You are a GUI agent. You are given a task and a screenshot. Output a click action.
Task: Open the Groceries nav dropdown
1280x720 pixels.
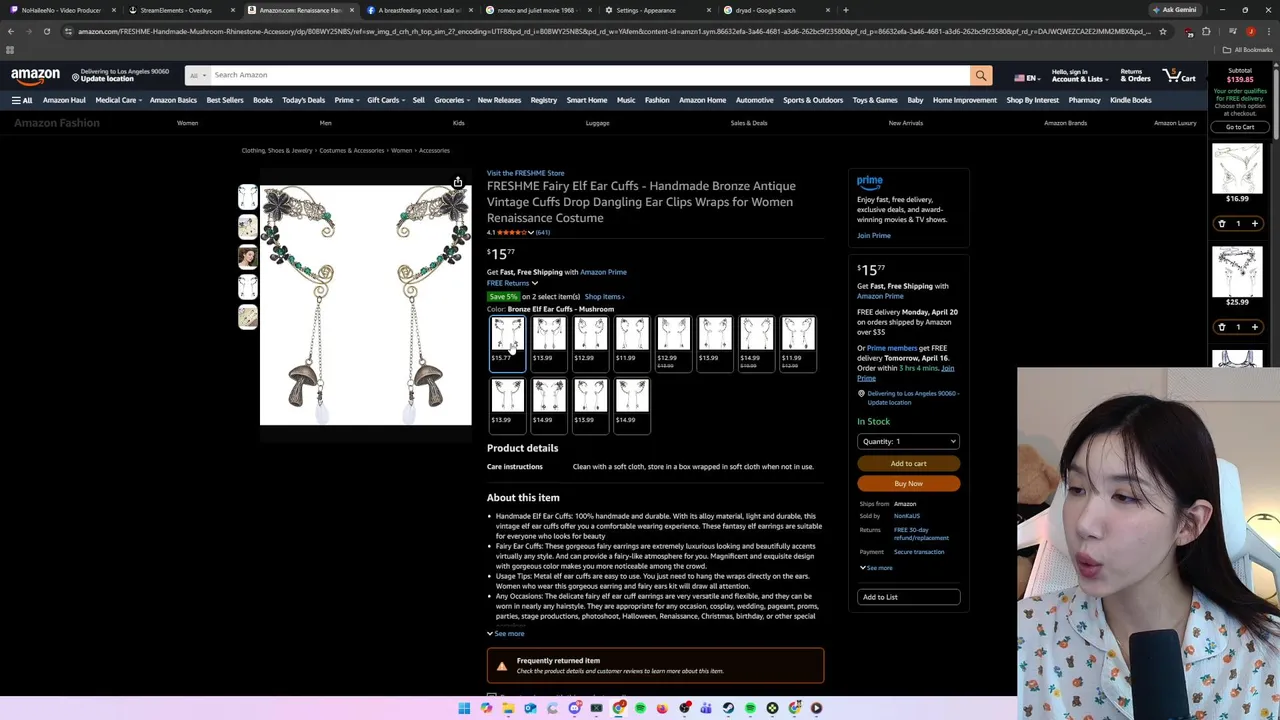point(452,100)
